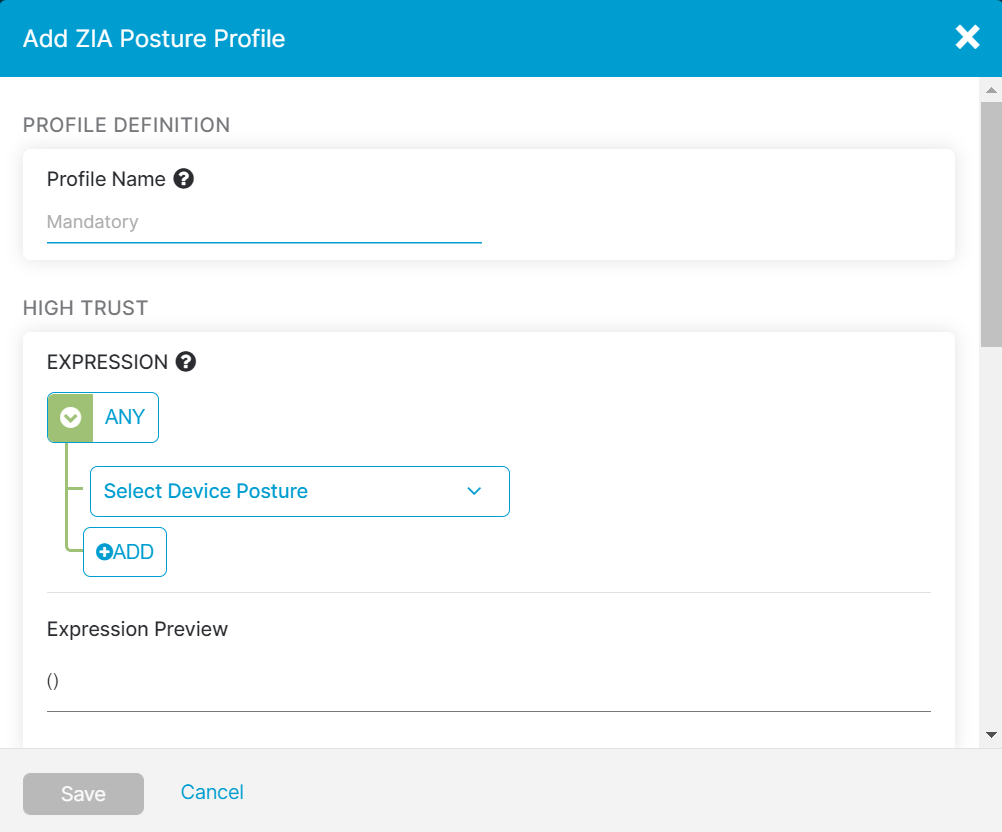Image resolution: width=1002 pixels, height=832 pixels.
Task: Focus the Profile Name input field
Action: pyautogui.click(x=264, y=222)
